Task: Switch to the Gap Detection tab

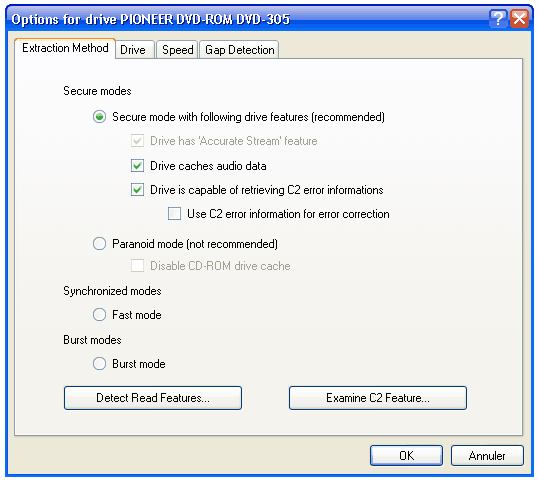Action: coord(239,50)
